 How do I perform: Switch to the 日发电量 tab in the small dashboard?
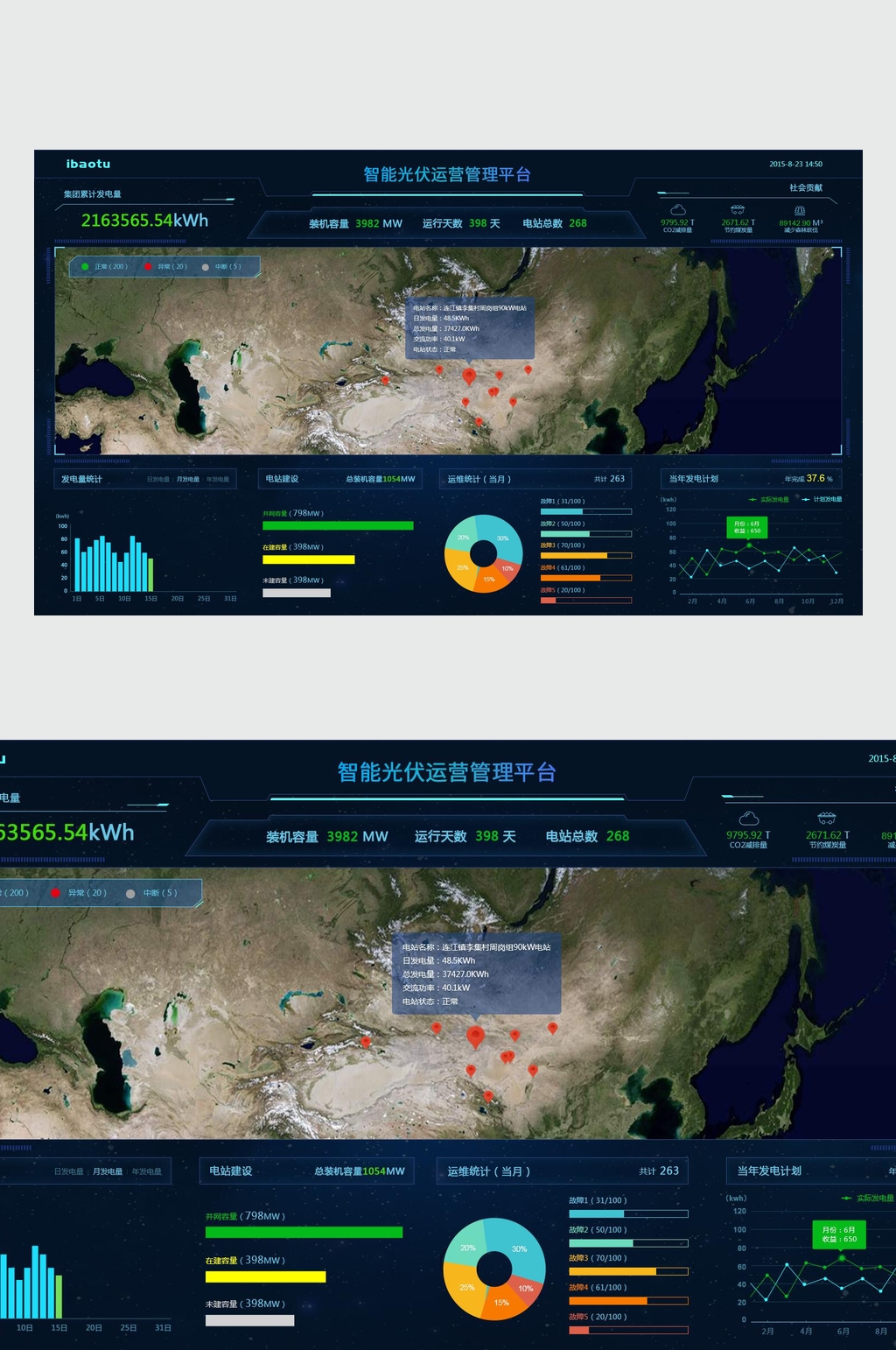point(158,480)
